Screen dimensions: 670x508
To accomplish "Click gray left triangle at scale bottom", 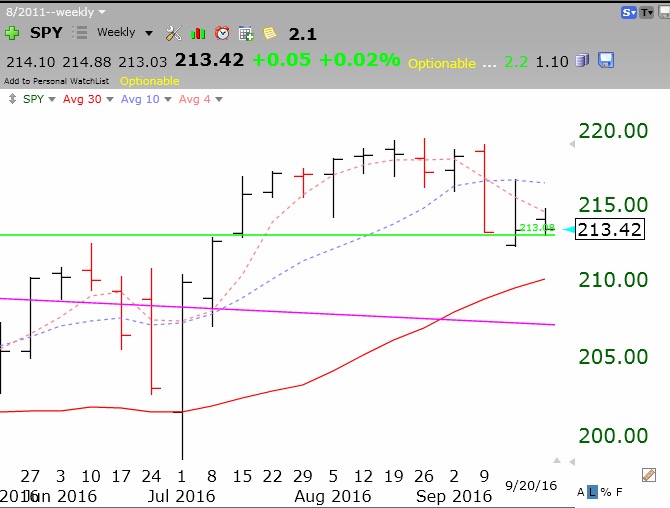I will 572,462.
